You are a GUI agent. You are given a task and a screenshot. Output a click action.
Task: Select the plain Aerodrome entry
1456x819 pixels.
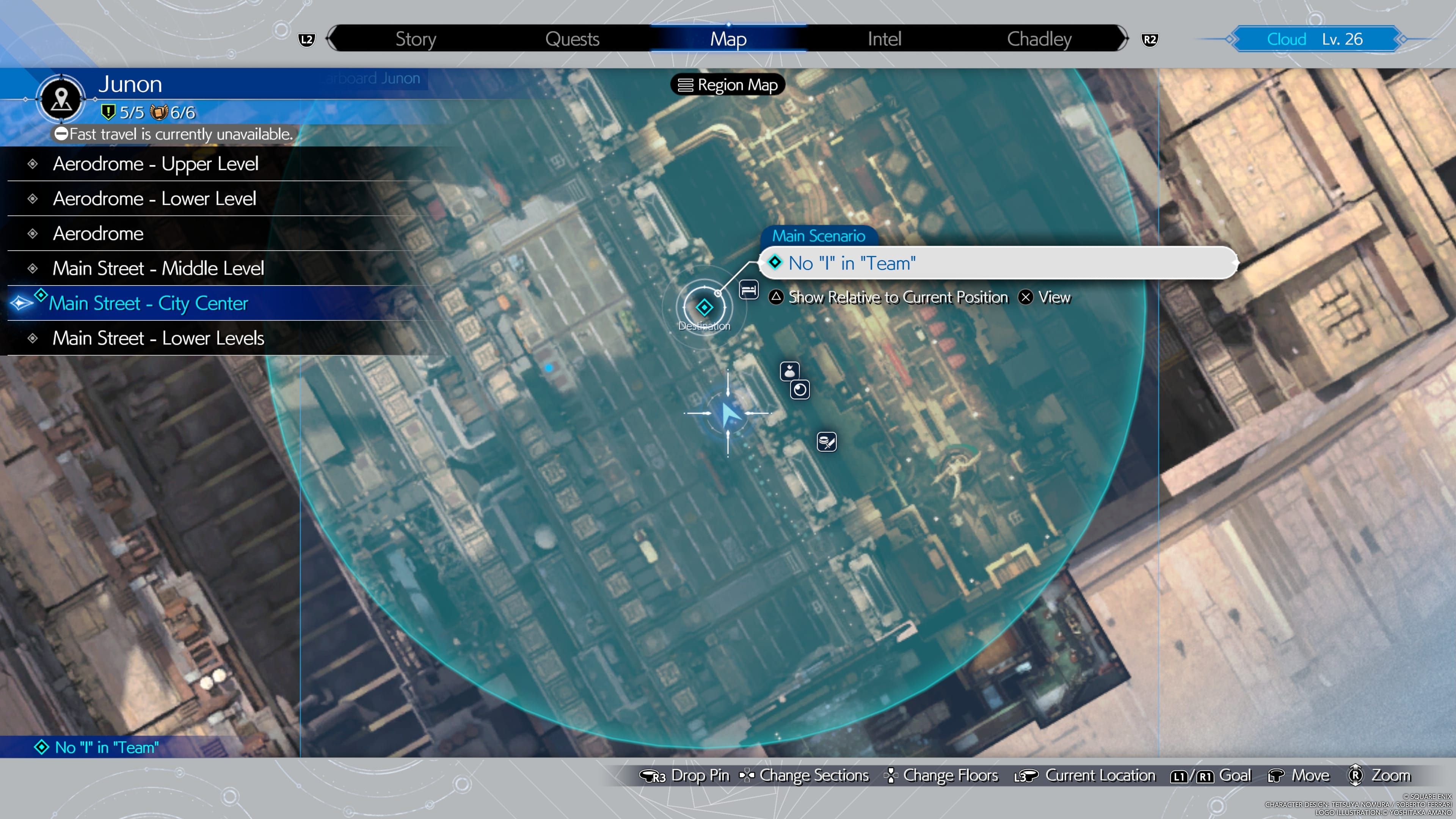226,234
